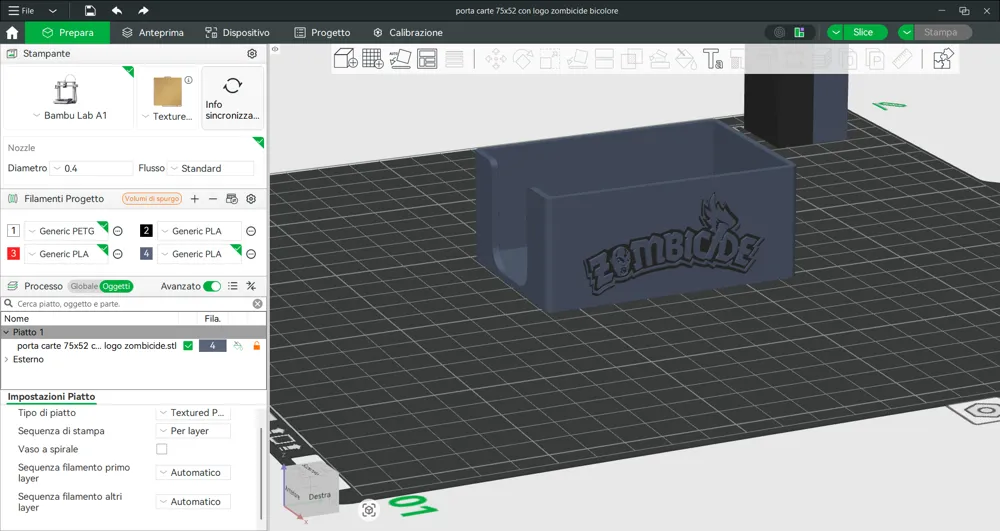Remove a filament with the minus icon
The width and height of the screenshot is (1000, 531).
tap(213, 199)
